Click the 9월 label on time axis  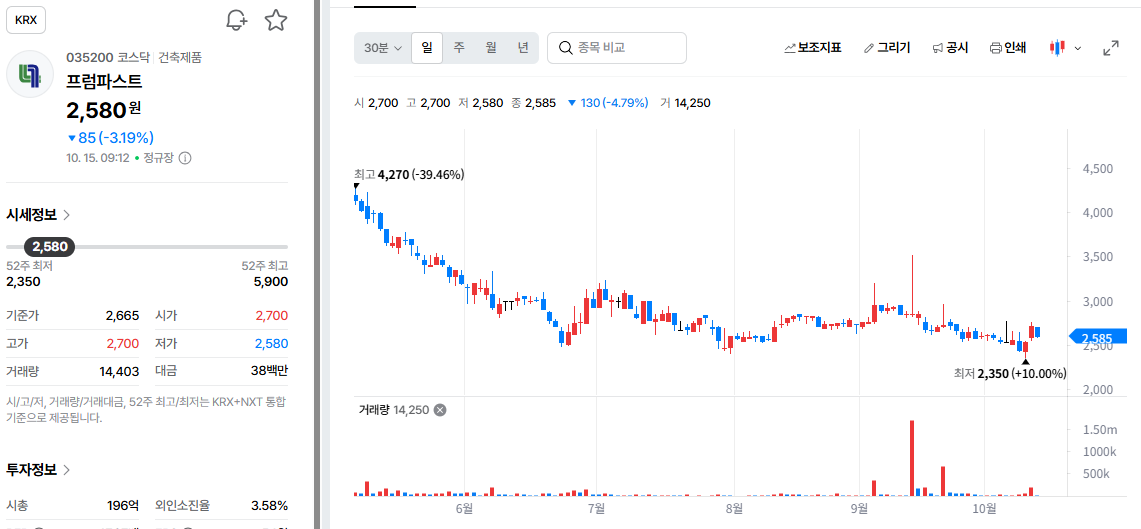click(859, 507)
